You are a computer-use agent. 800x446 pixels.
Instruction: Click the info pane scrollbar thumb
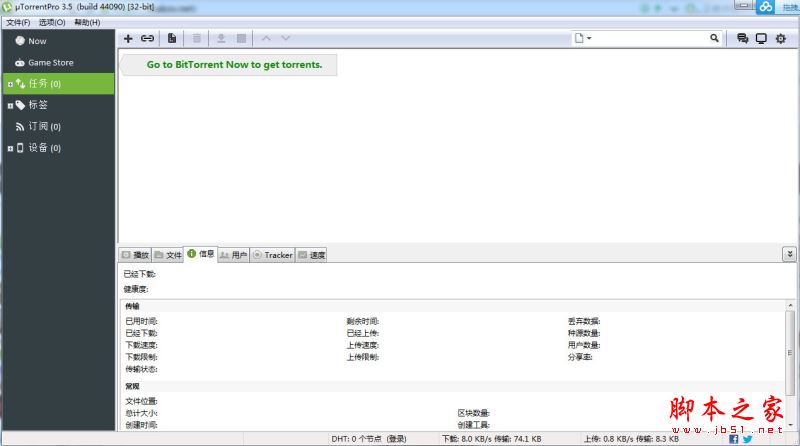tap(790, 353)
